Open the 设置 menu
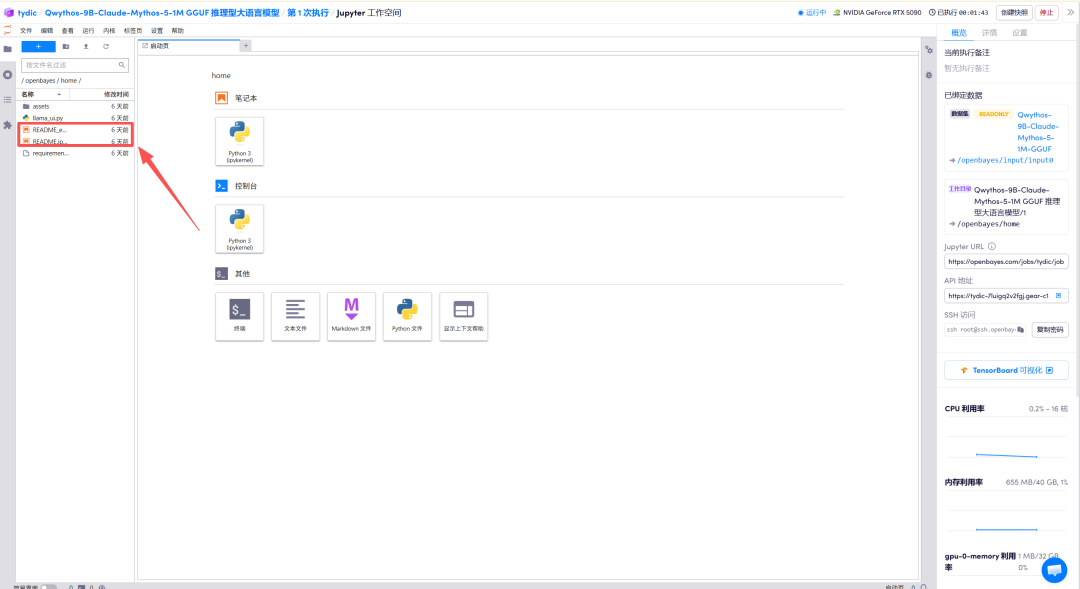 157,31
